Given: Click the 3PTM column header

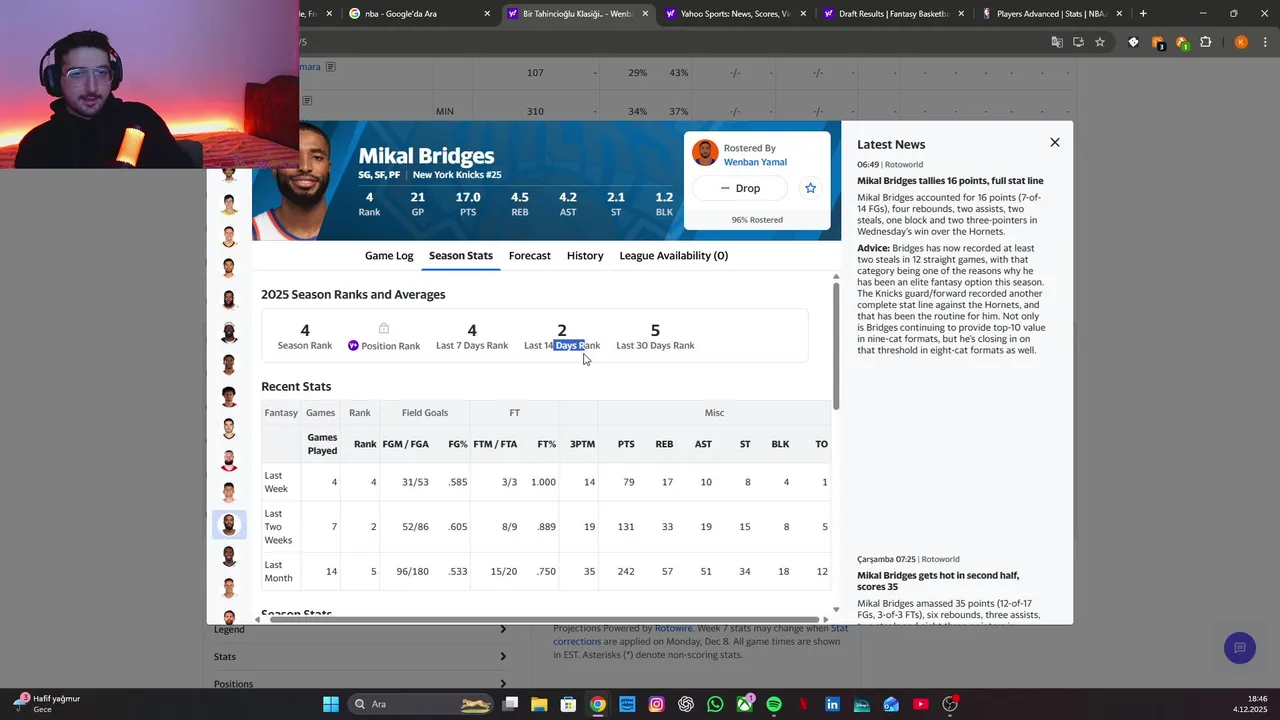Looking at the screenshot, I should tap(582, 444).
